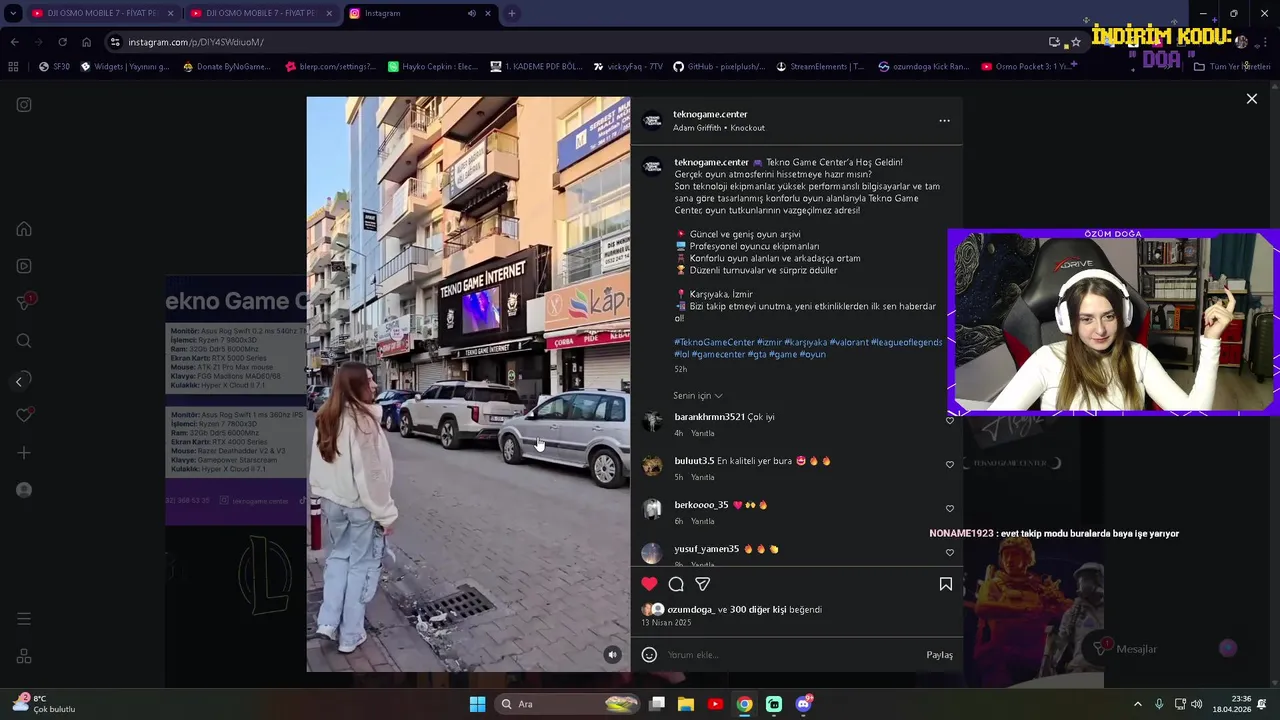Click the Paylaş button

(939, 655)
